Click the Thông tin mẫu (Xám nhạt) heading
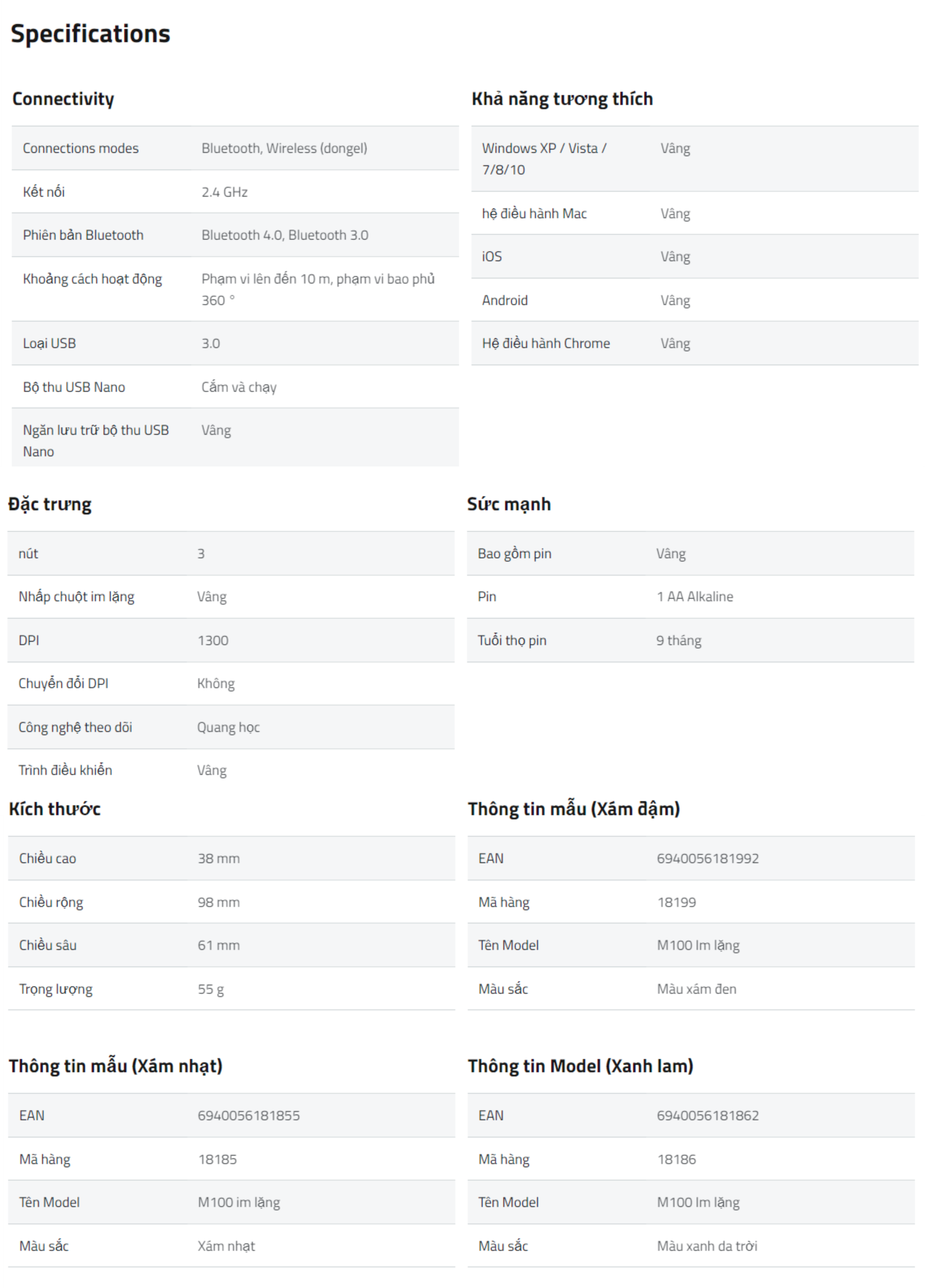 coord(115,1066)
